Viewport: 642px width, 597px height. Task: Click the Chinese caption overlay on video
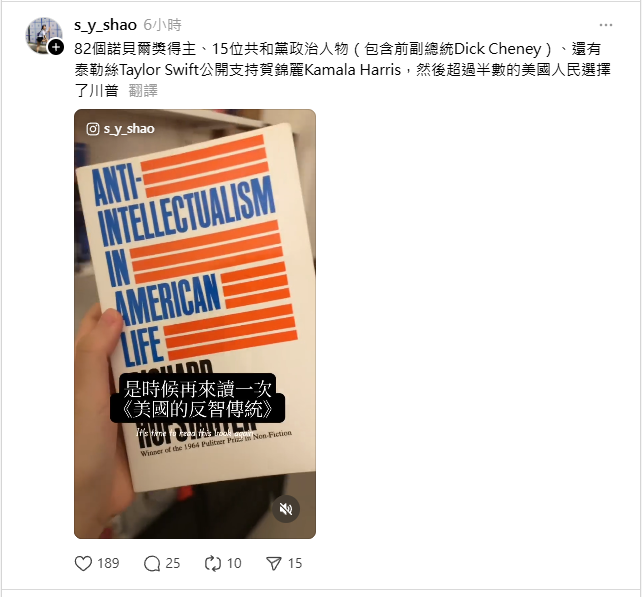(x=197, y=398)
